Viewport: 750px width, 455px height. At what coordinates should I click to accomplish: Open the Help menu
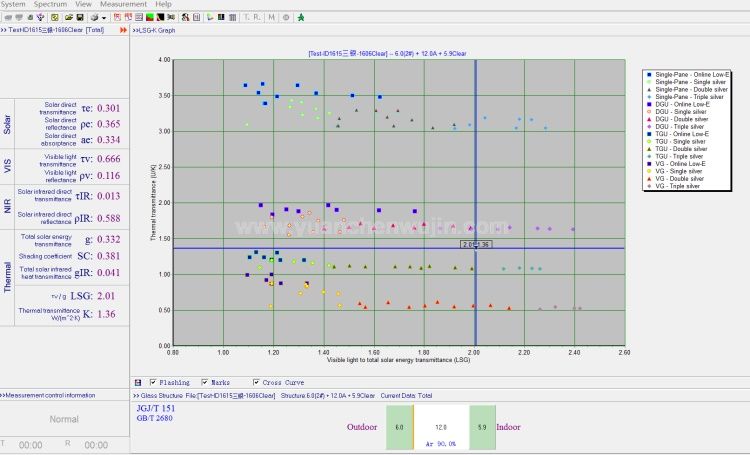pyautogui.click(x=163, y=4)
